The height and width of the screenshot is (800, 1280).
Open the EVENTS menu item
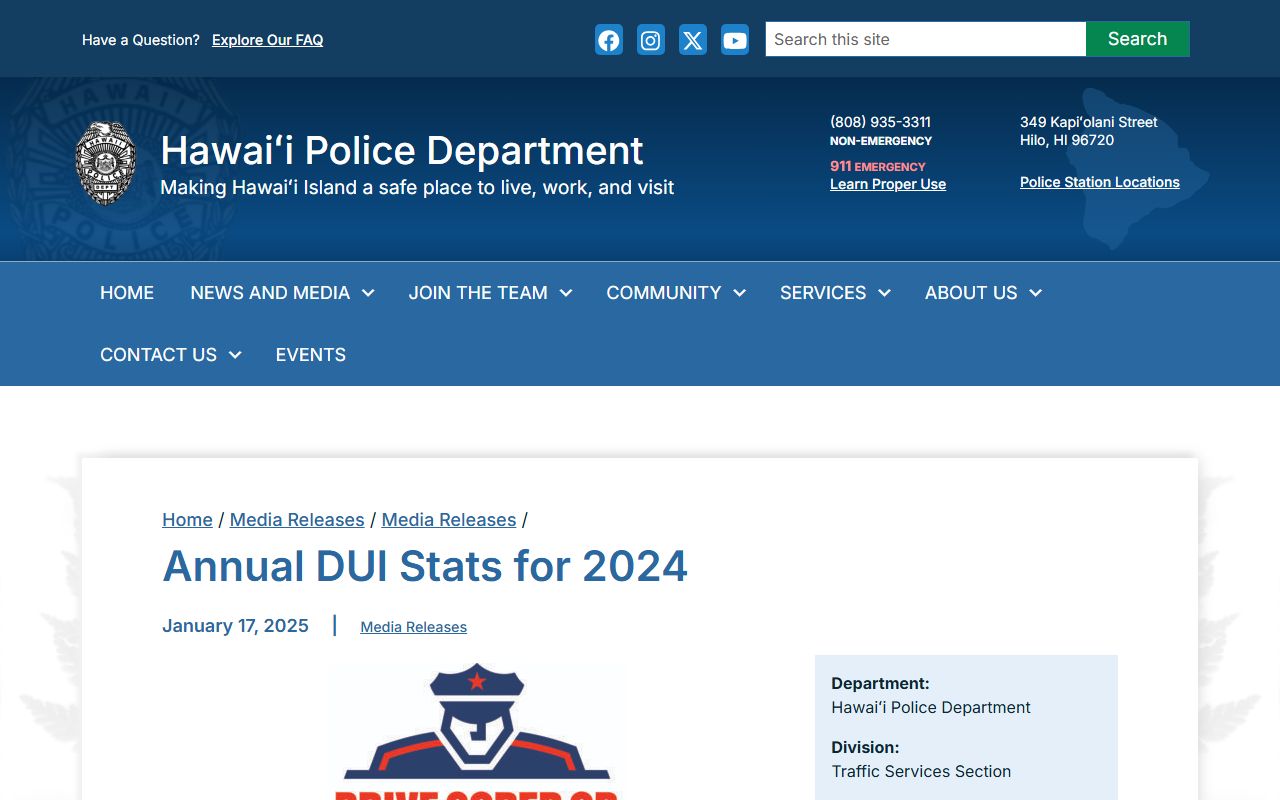(x=311, y=355)
